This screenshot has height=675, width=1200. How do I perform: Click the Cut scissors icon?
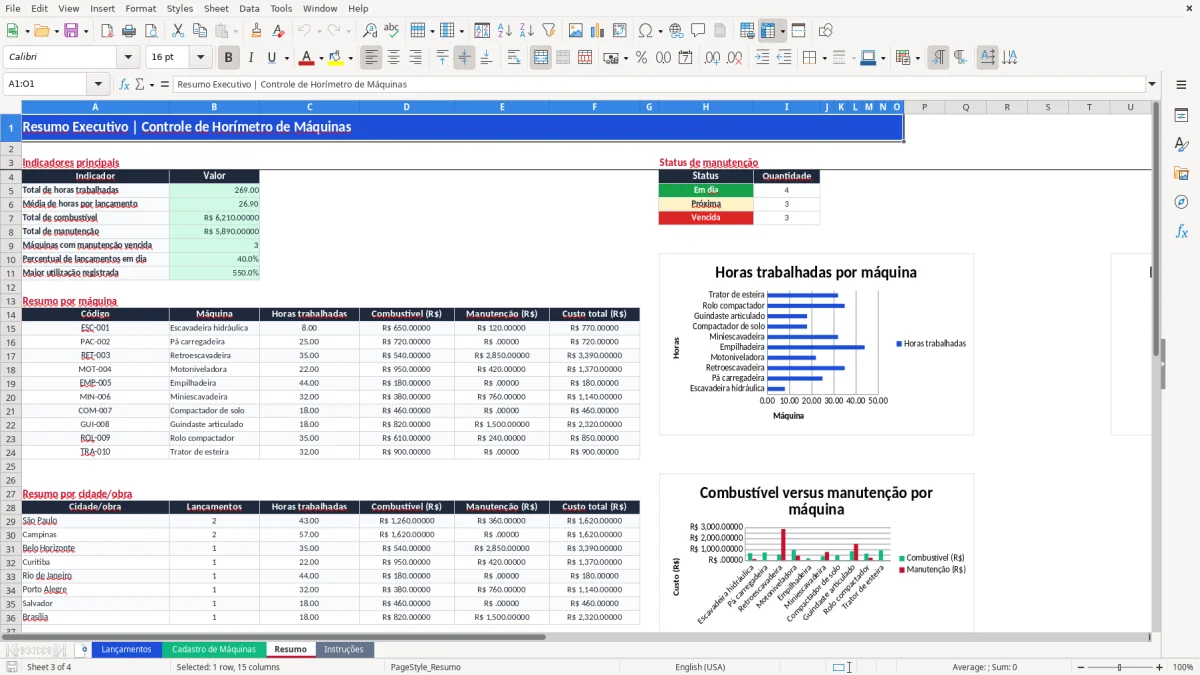tap(177, 31)
